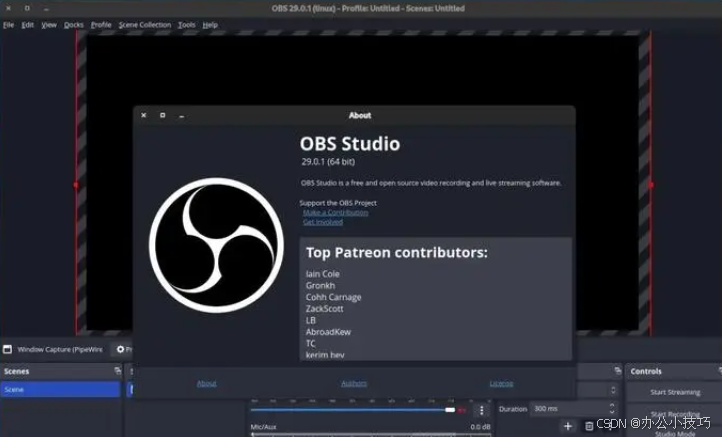Click the '0.0 dB' Mic/Aux level value
722x437 pixels.
pos(480,427)
